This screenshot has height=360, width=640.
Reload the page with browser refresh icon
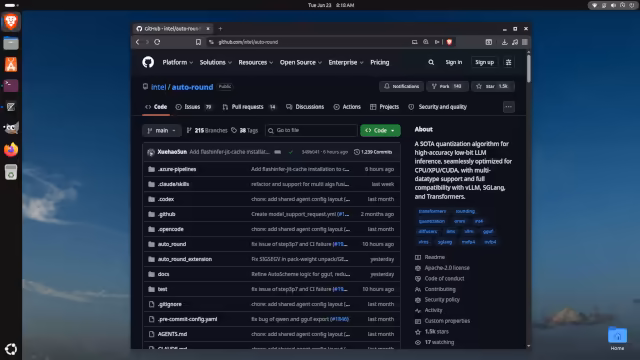pyautogui.click(x=157, y=42)
